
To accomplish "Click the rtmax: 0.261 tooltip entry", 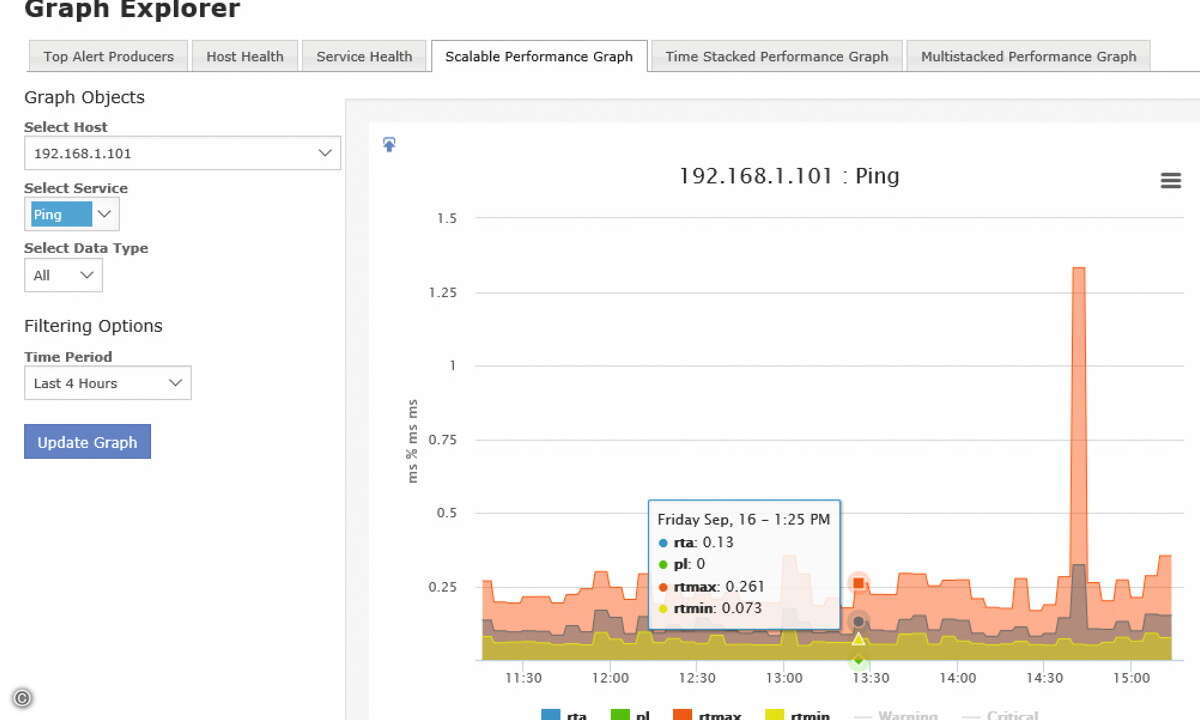I will click(710, 586).
